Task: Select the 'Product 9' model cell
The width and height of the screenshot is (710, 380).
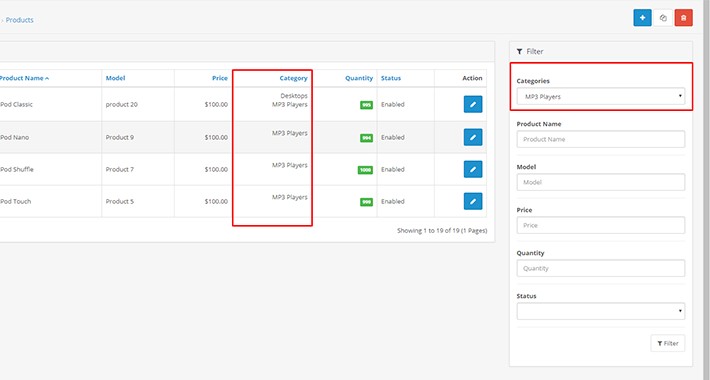Action: [x=120, y=137]
